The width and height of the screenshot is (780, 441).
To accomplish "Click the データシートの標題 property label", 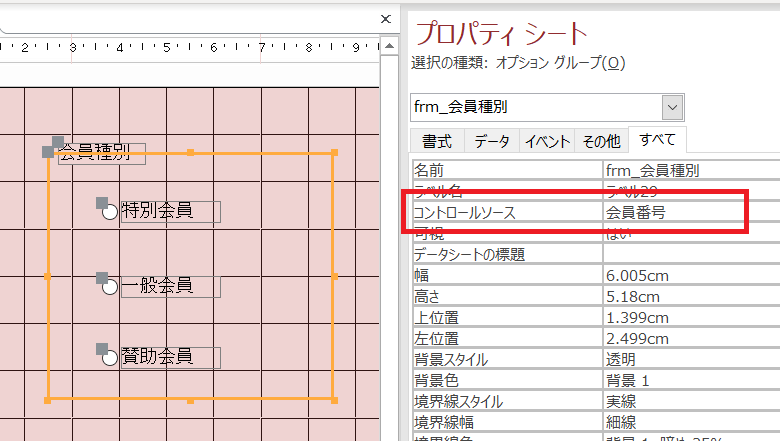I will [470, 255].
